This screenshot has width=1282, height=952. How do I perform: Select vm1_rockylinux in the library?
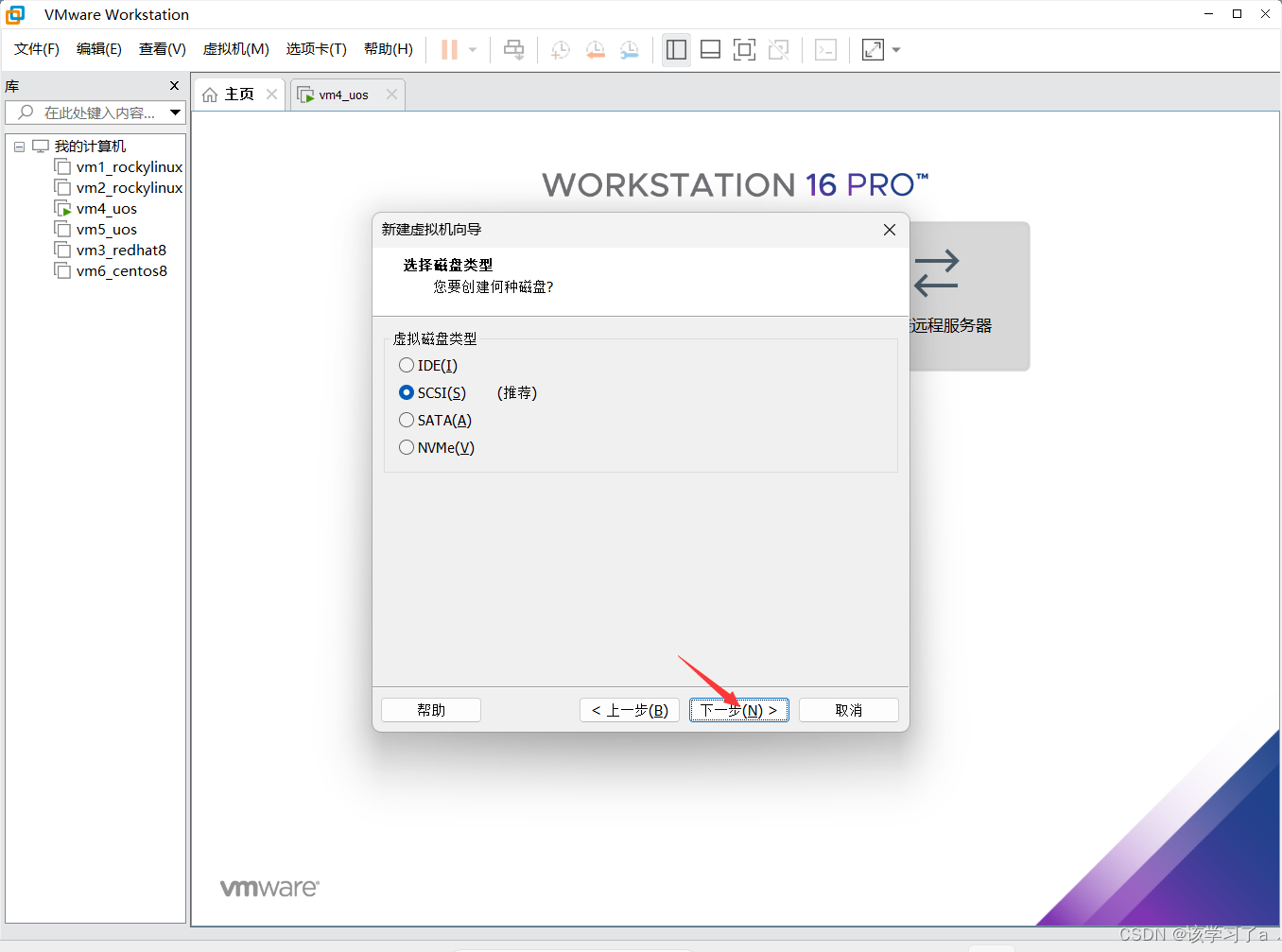coord(130,167)
